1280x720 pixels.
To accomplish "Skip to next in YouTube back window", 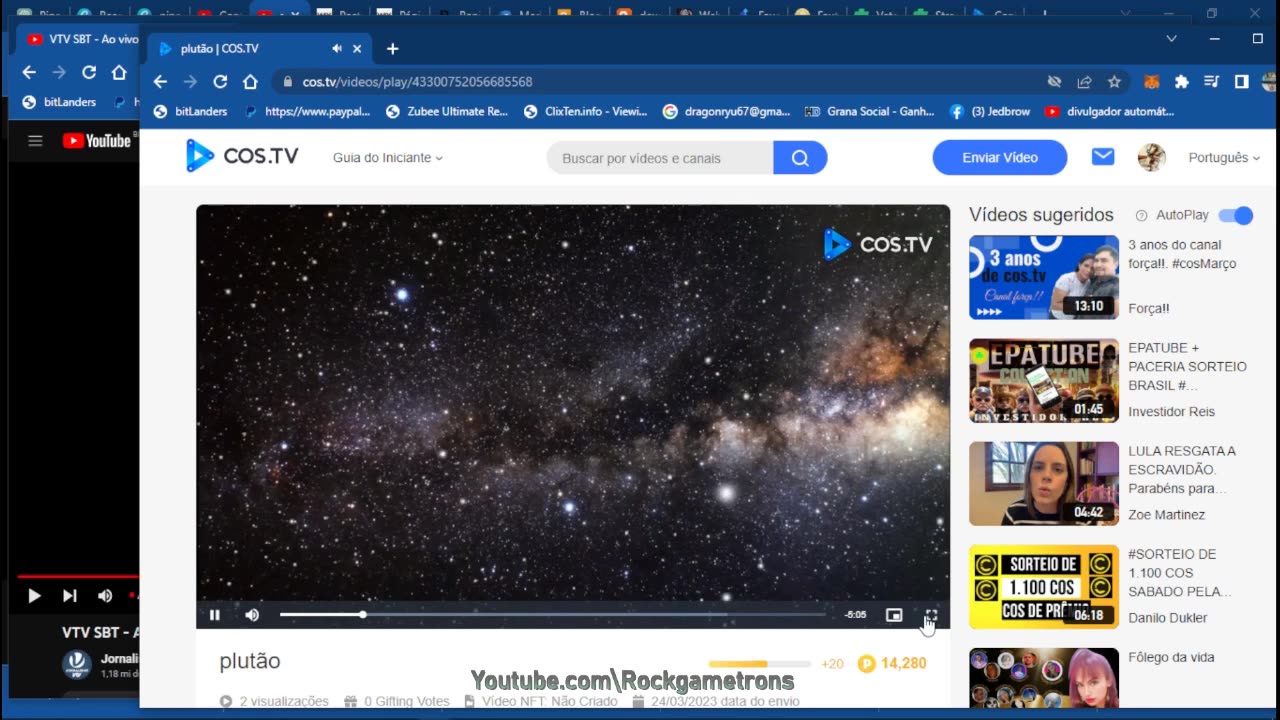I will (69, 596).
